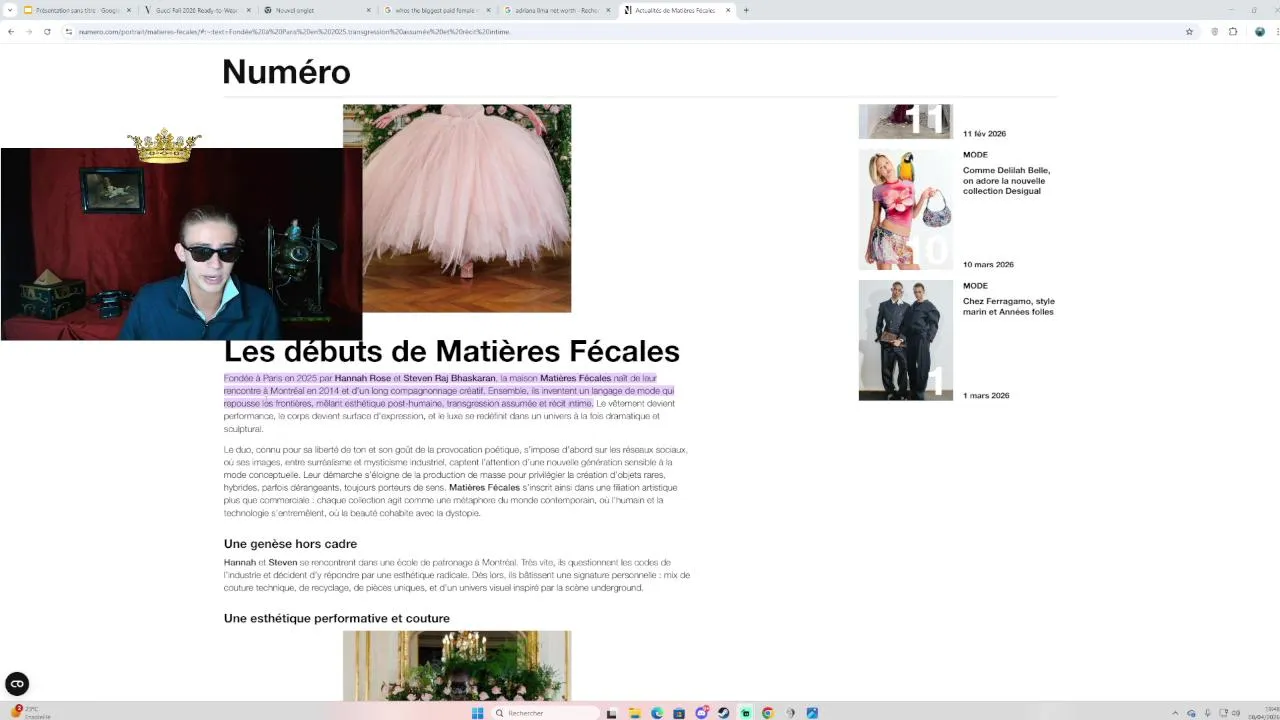The width and height of the screenshot is (1280, 720).
Task: Go forward with the arrow button
Action: [28, 31]
